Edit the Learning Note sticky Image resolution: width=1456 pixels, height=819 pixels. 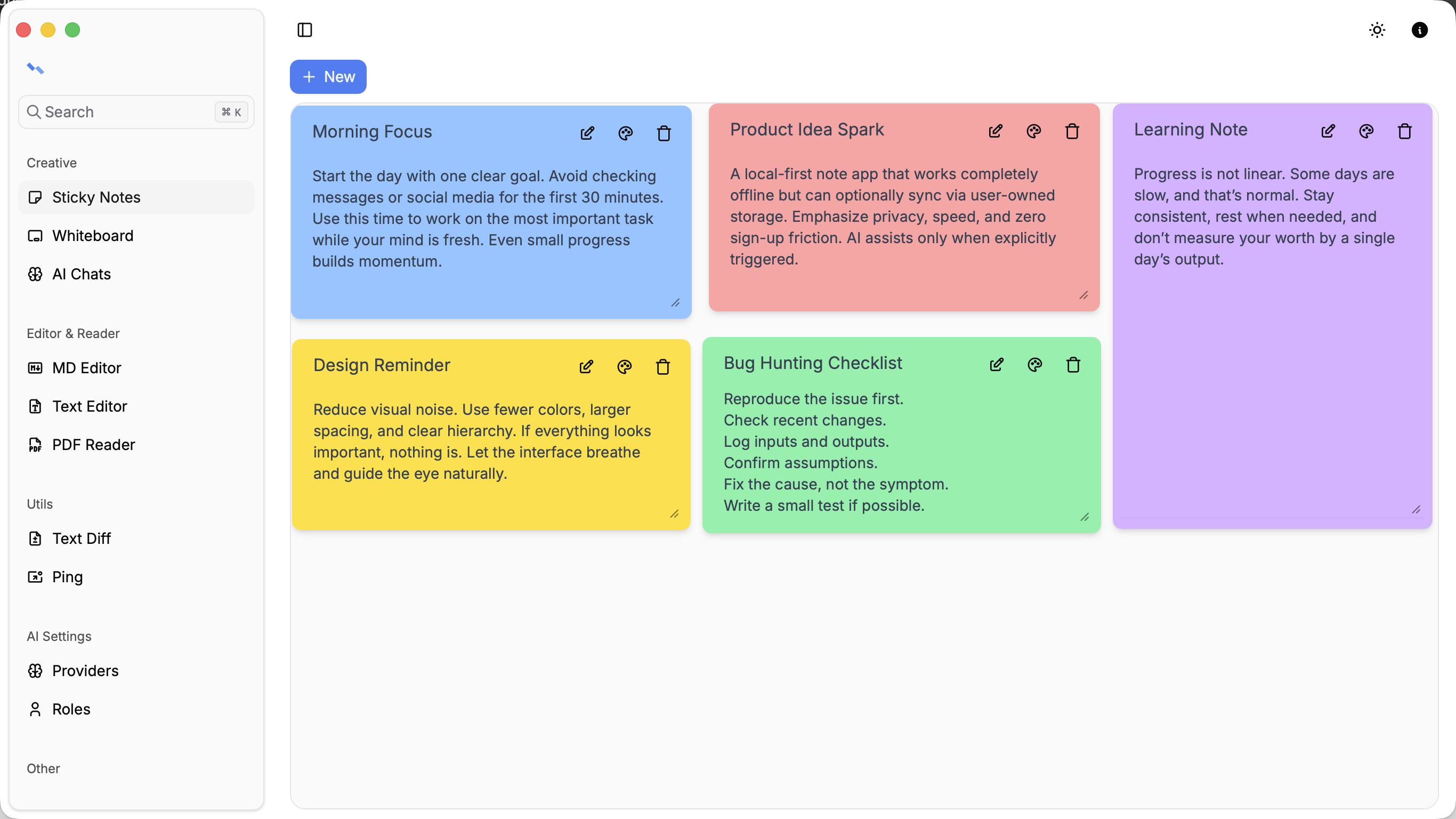tap(1328, 132)
